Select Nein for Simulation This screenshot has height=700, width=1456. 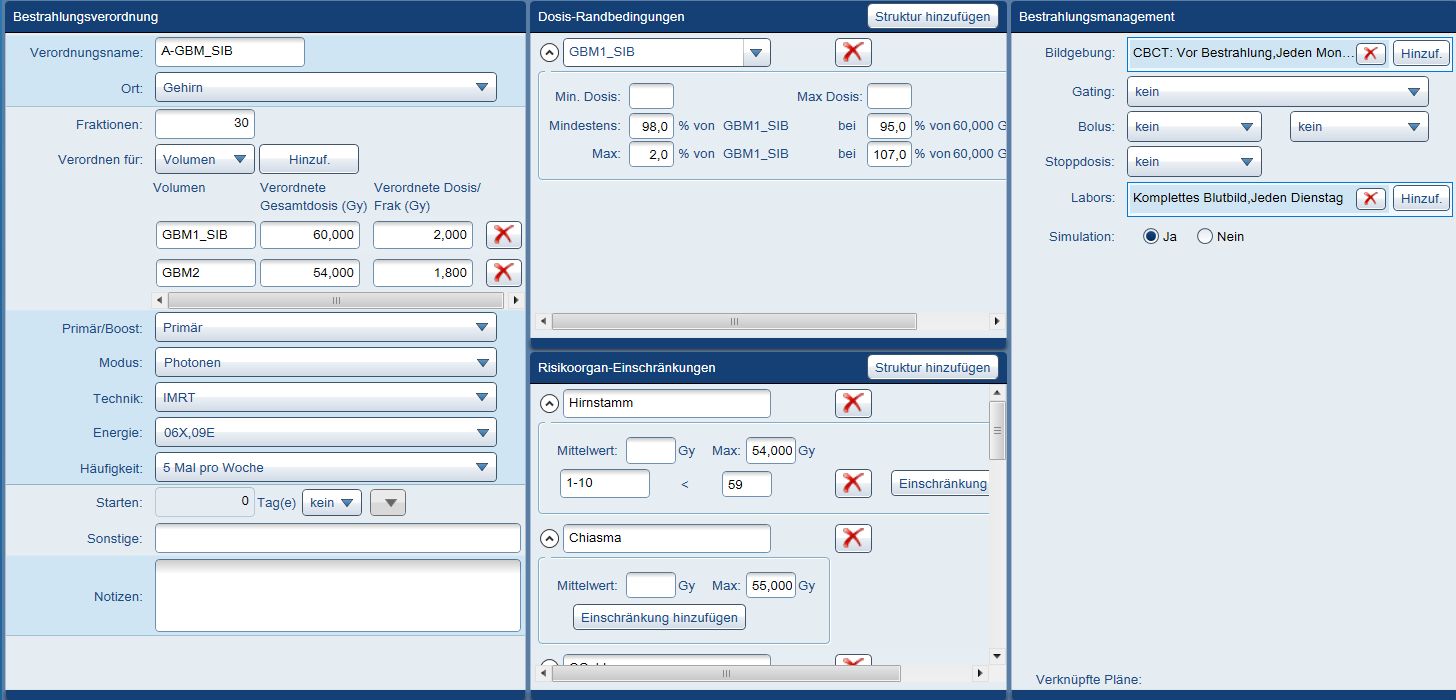point(1205,237)
